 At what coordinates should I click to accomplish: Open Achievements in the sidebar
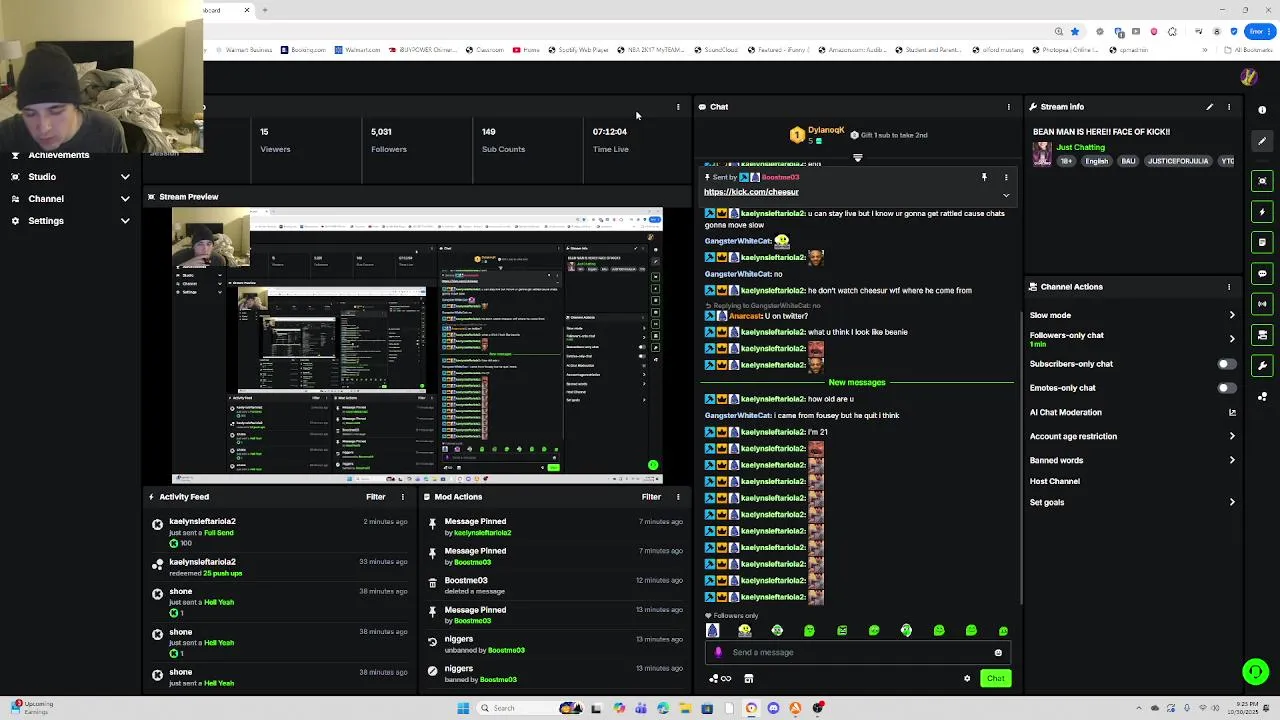59,155
